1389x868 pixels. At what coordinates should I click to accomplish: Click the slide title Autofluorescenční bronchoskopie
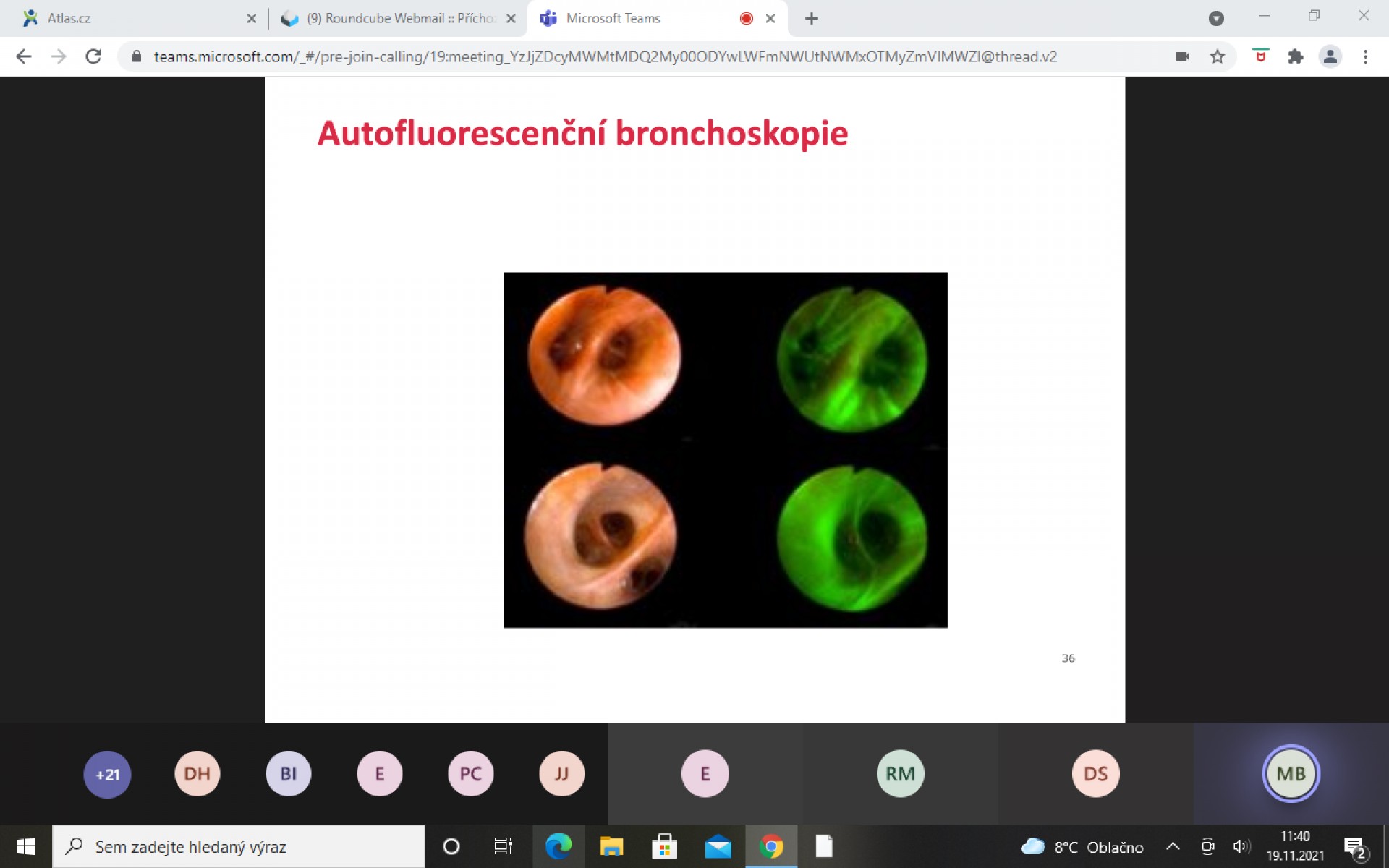(582, 134)
